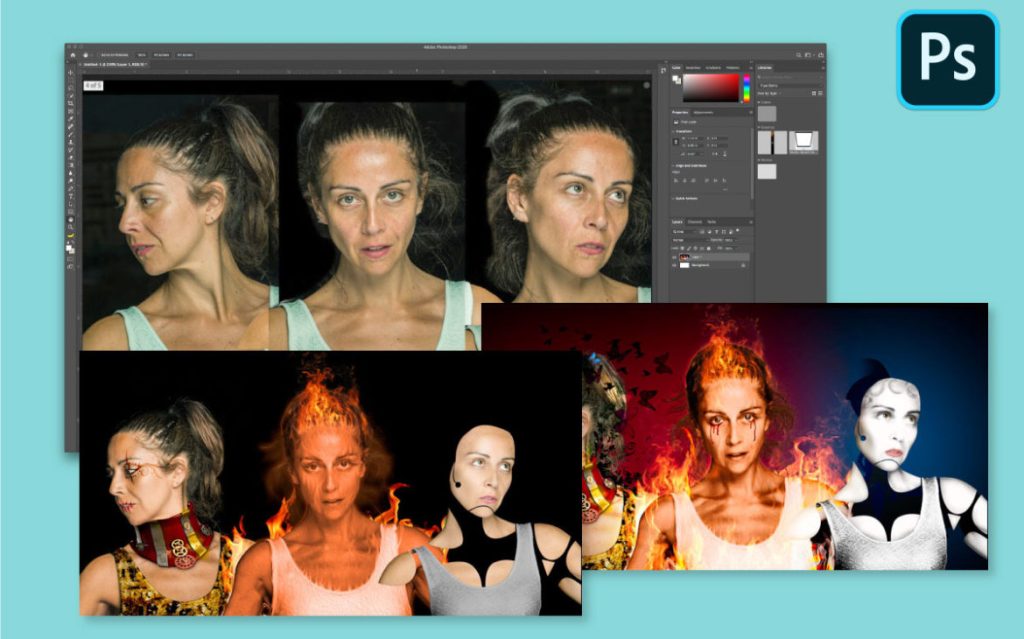Switch to the Channels tab

pyautogui.click(x=695, y=221)
